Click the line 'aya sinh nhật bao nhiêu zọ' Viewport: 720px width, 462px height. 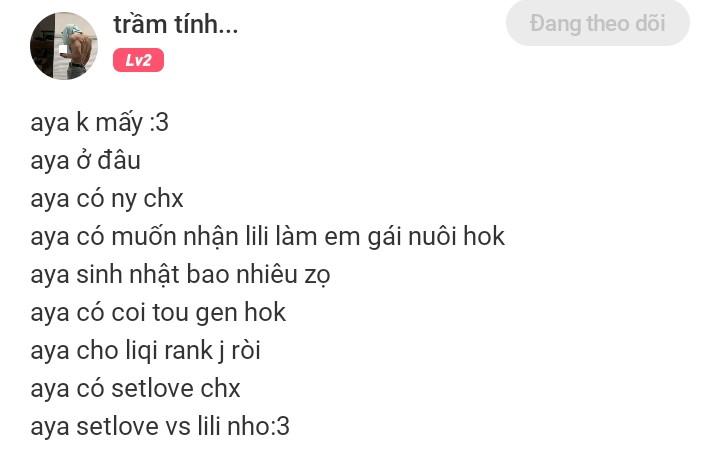pos(180,275)
